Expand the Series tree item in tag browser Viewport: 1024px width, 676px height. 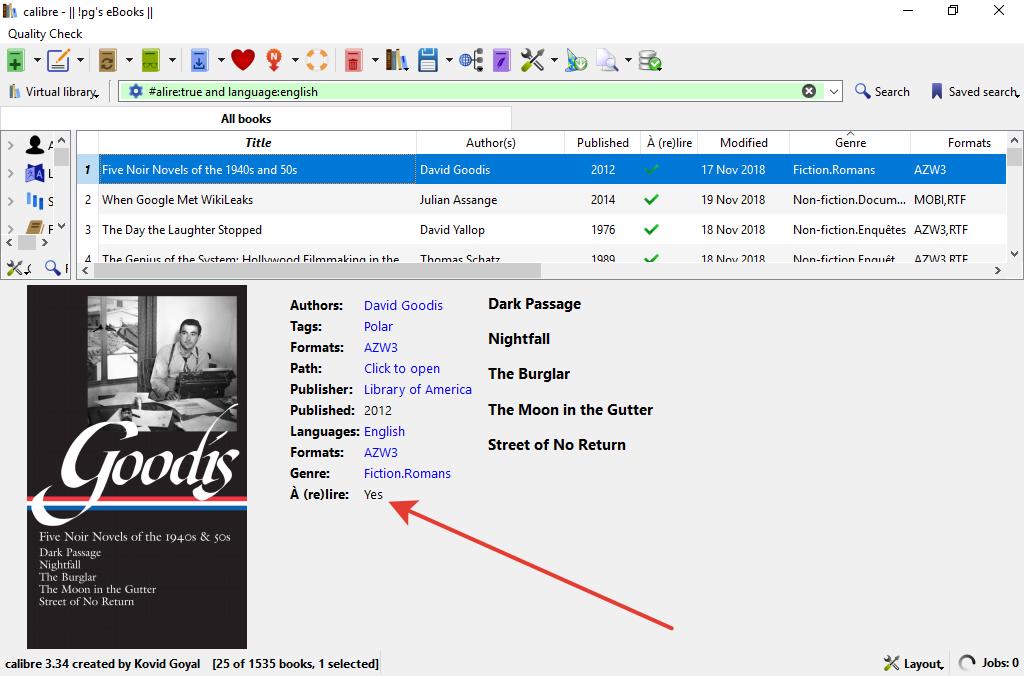(x=10, y=201)
